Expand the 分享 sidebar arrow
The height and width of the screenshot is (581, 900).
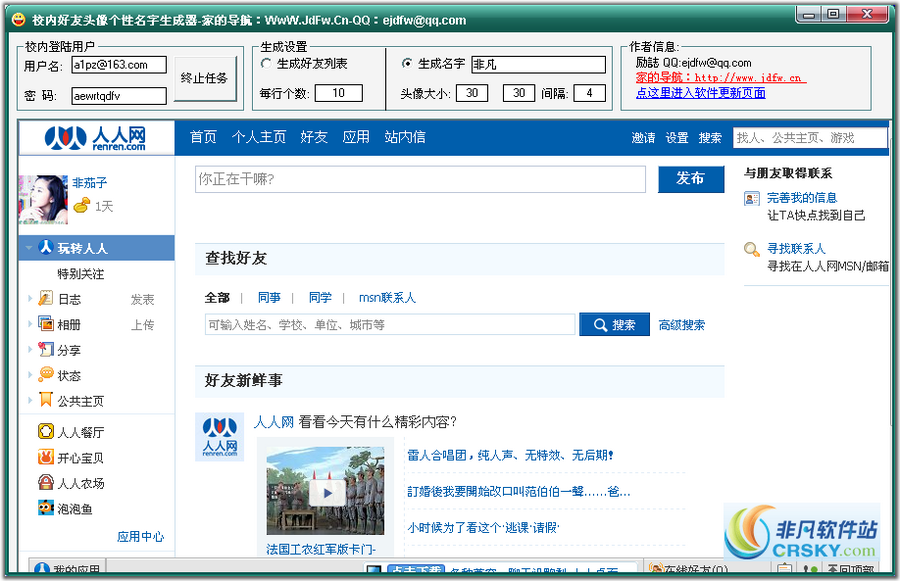30,349
